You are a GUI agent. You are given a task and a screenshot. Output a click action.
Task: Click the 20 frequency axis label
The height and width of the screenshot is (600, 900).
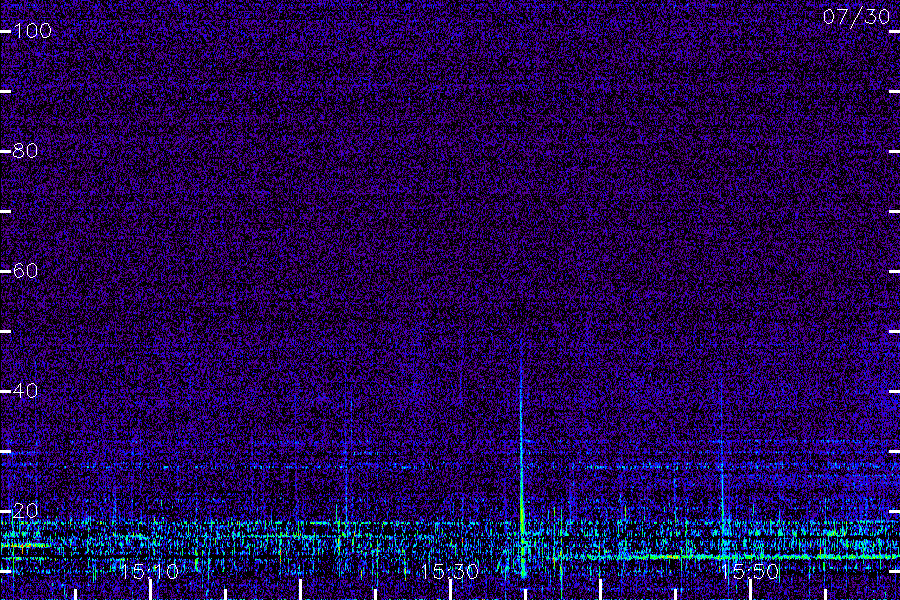26,510
